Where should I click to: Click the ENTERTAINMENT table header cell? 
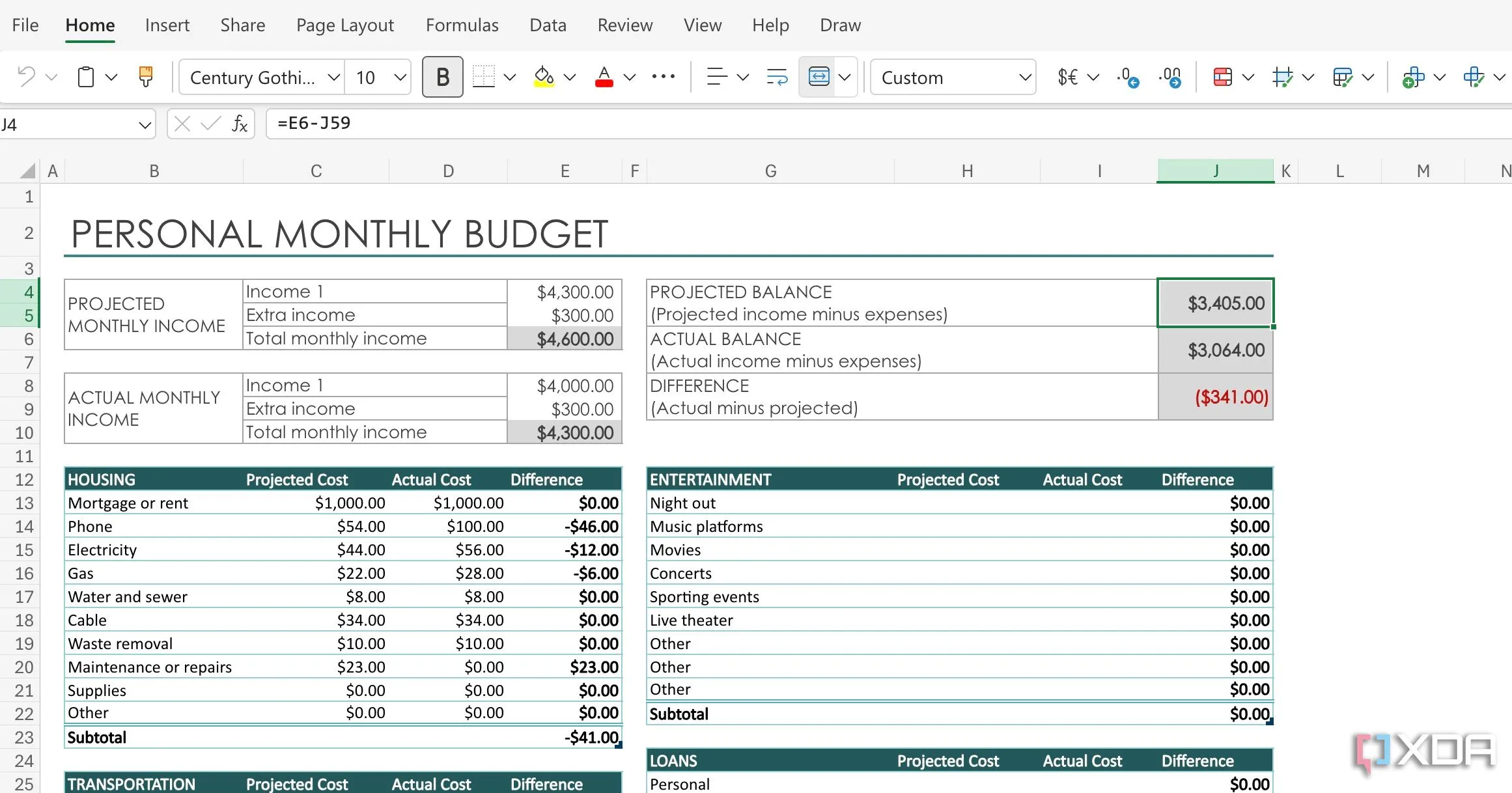[770, 479]
